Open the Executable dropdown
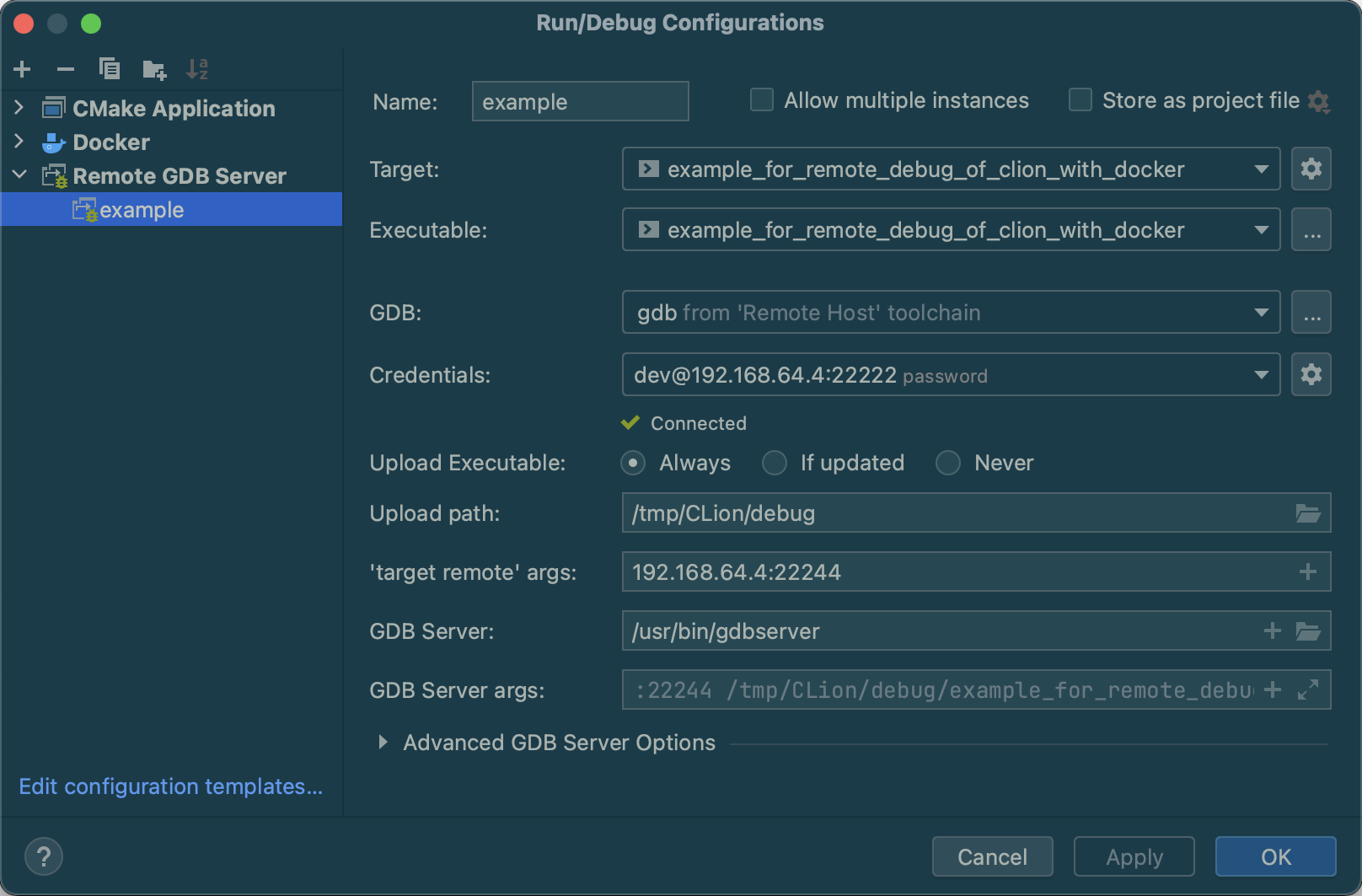 tap(952, 229)
